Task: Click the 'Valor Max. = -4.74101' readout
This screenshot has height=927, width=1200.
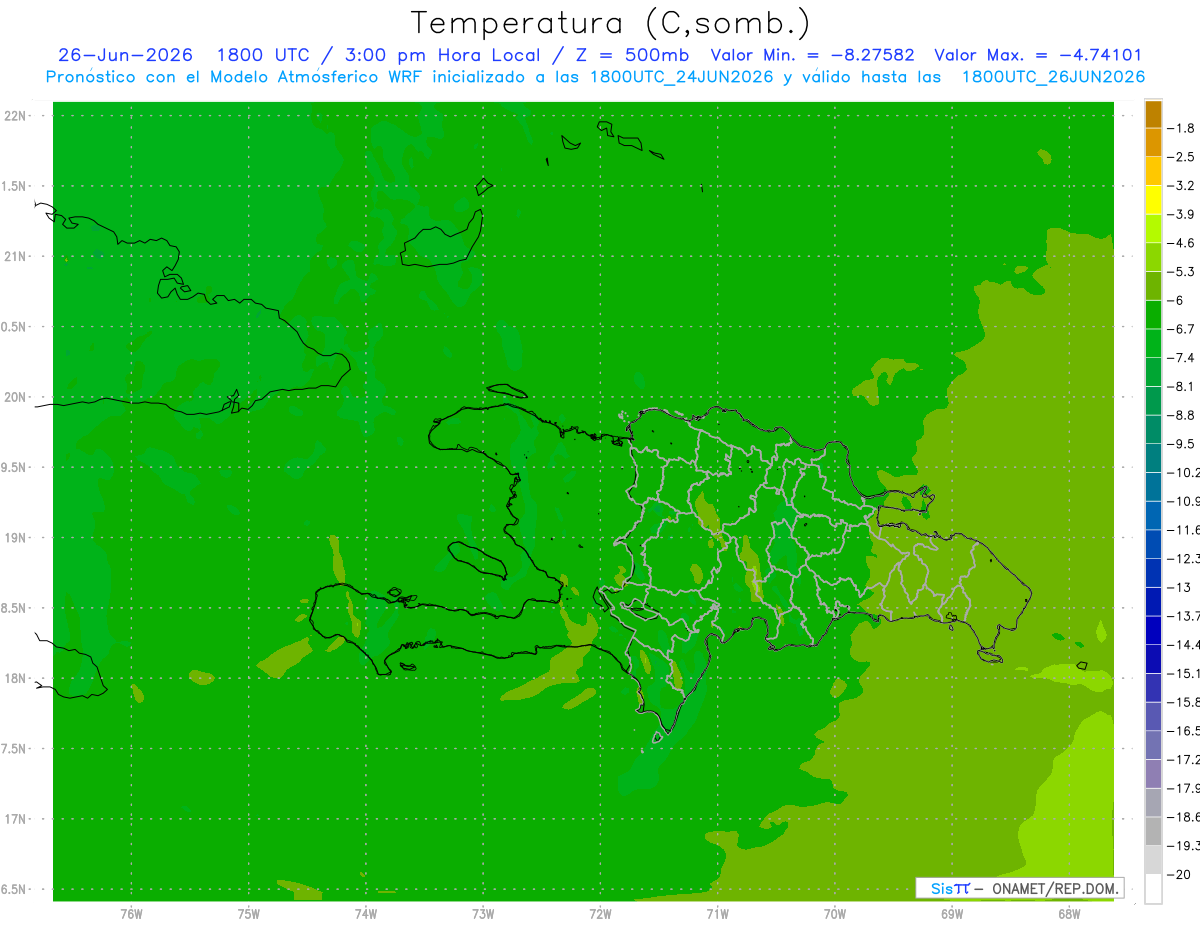Action: [1038, 56]
